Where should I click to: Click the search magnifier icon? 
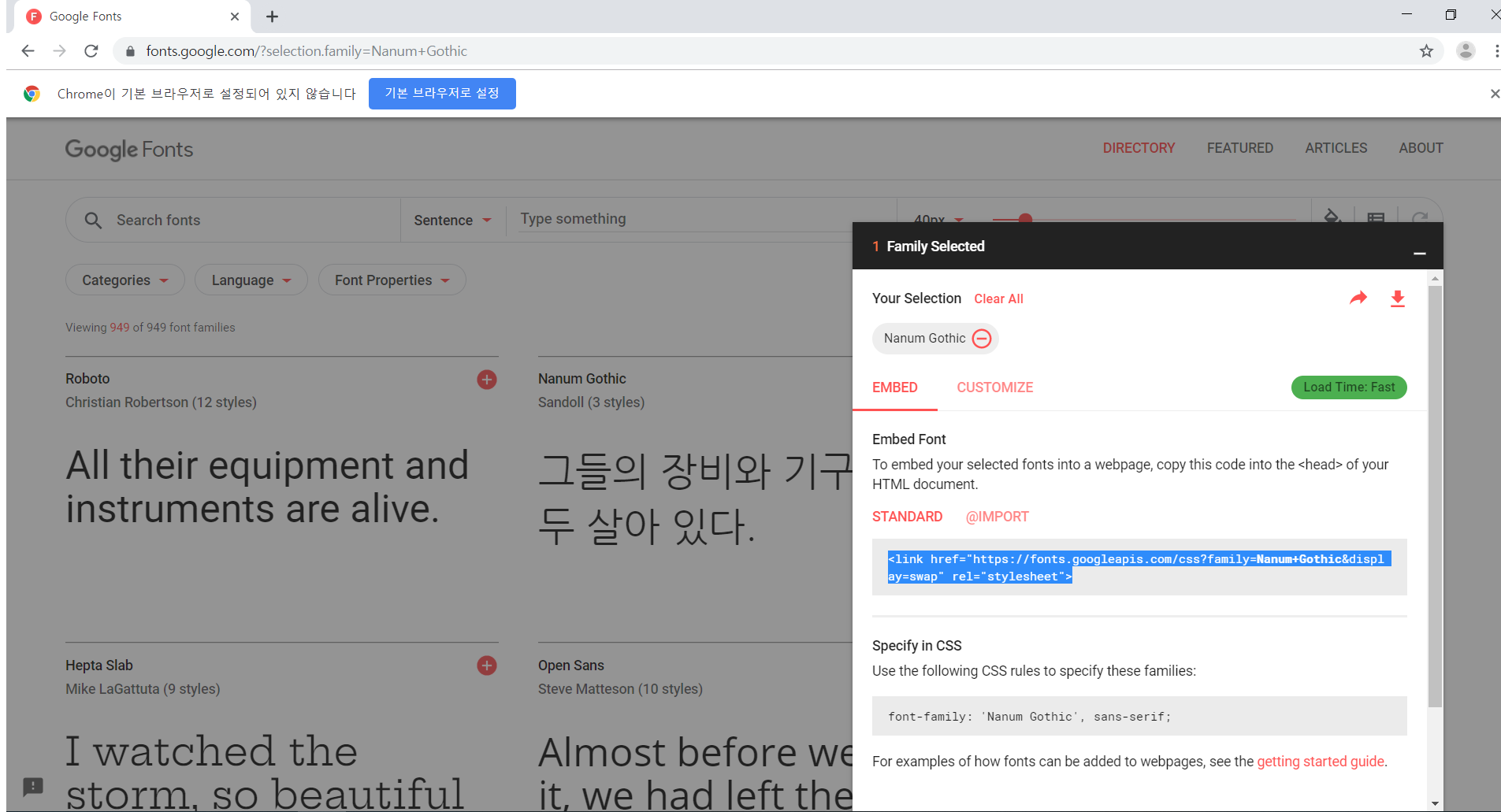[93, 221]
